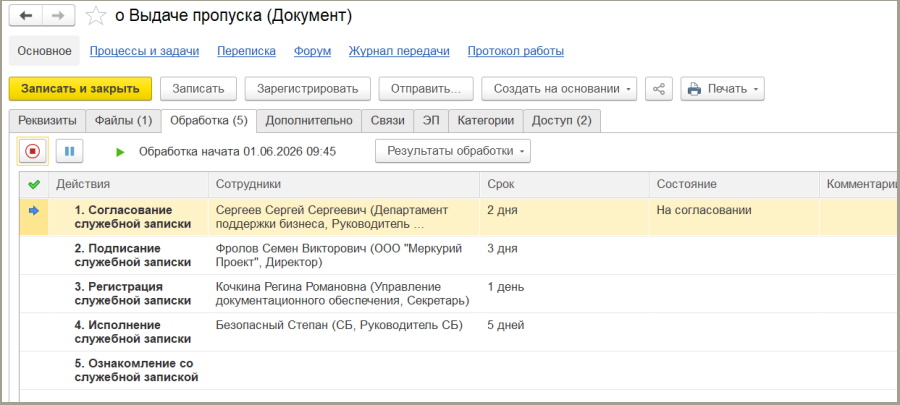900x405 pixels.
Task: Click the 5 дней deadline cell
Action: pyautogui.click(x=565, y=332)
